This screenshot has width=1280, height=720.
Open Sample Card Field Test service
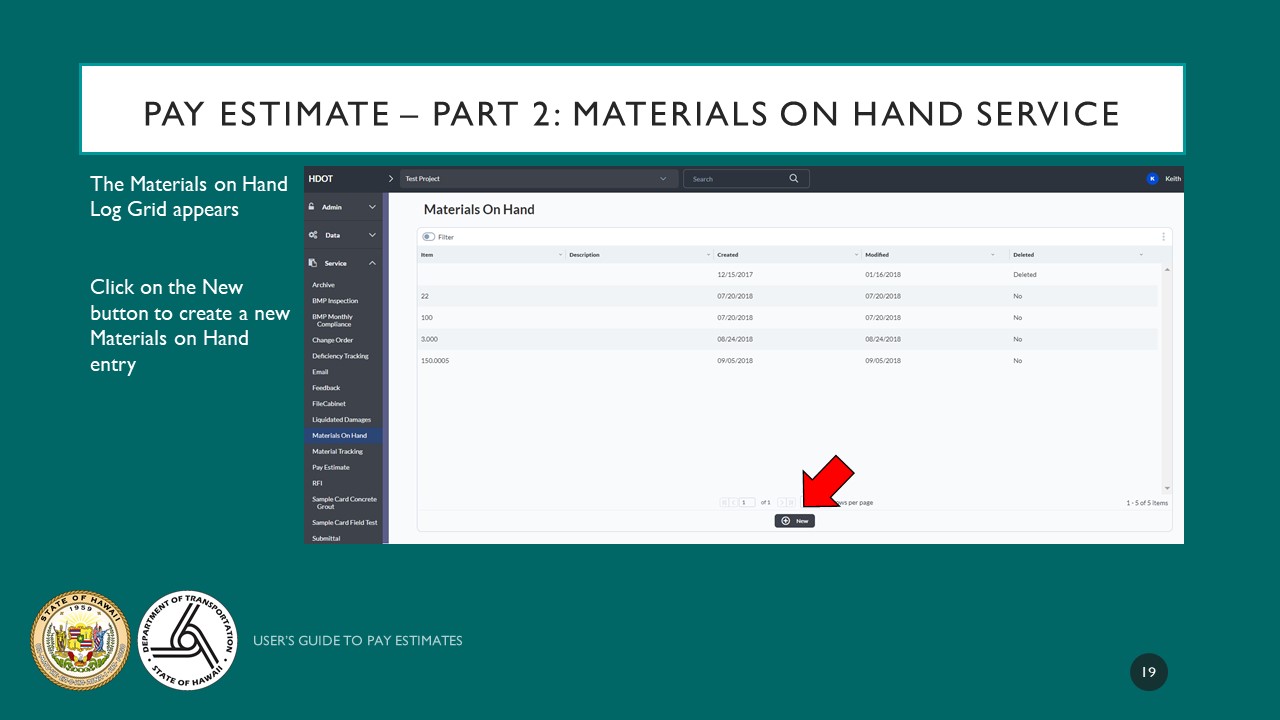tap(343, 523)
